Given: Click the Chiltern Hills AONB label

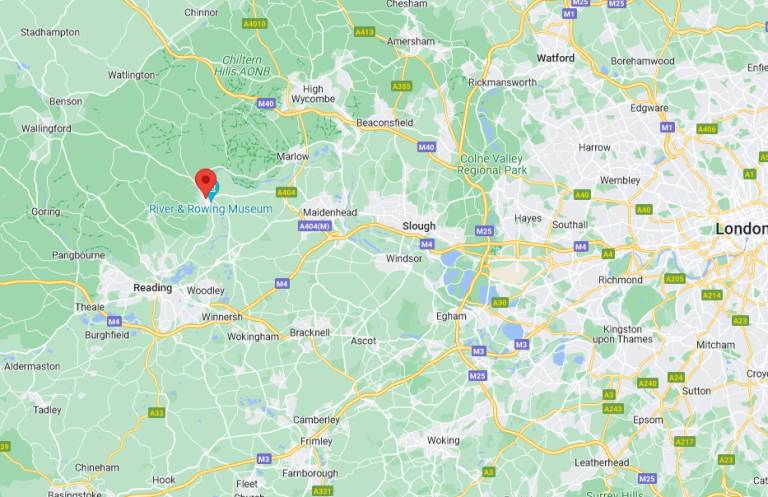Looking at the screenshot, I should tap(242, 66).
